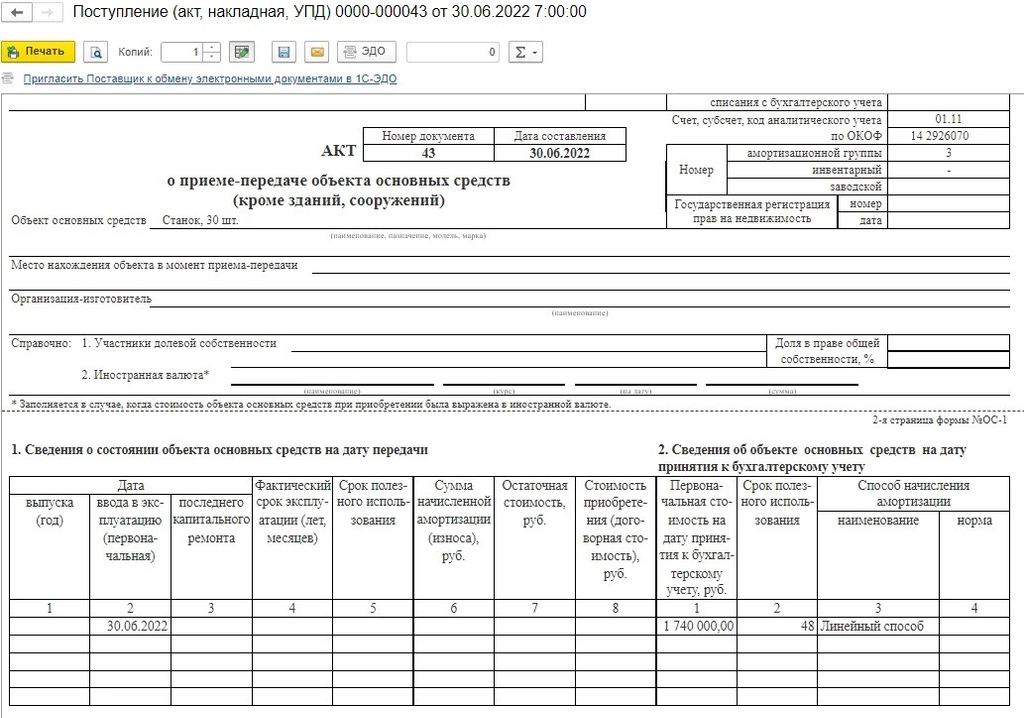Select the Линейный способ cell
This screenshot has height=718, width=1024.
877,627
